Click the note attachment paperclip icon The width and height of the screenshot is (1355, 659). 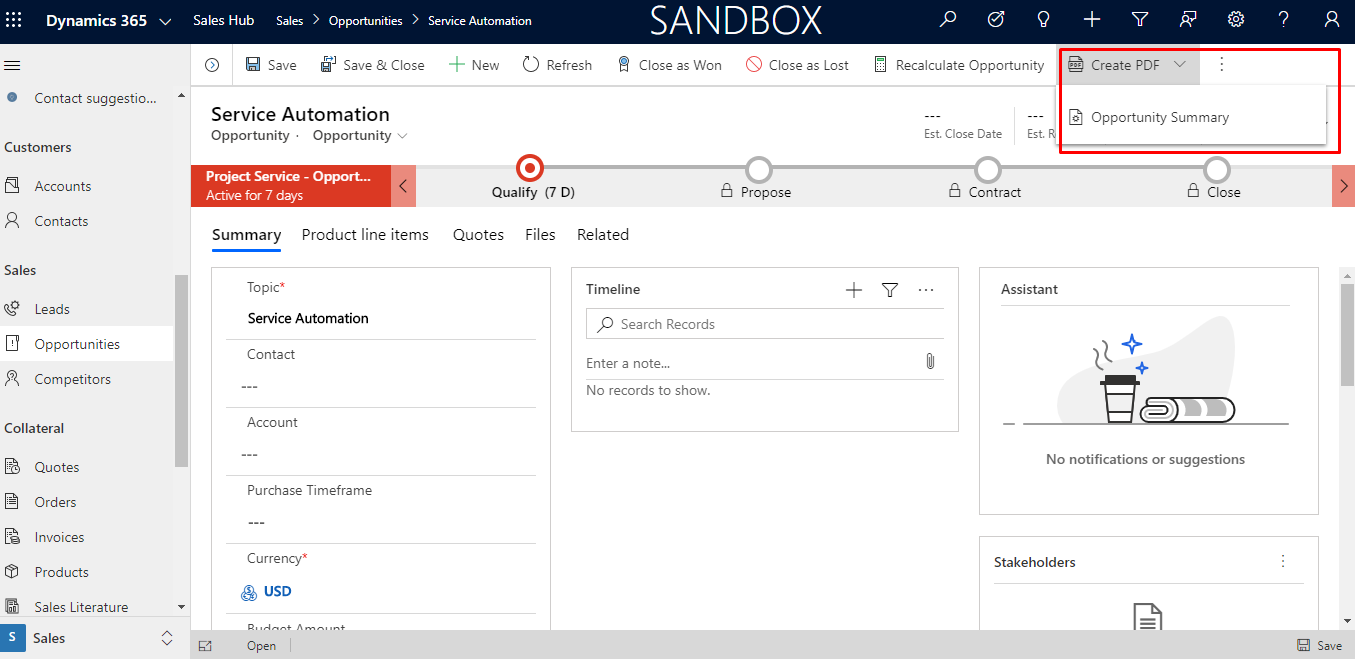[x=930, y=362]
